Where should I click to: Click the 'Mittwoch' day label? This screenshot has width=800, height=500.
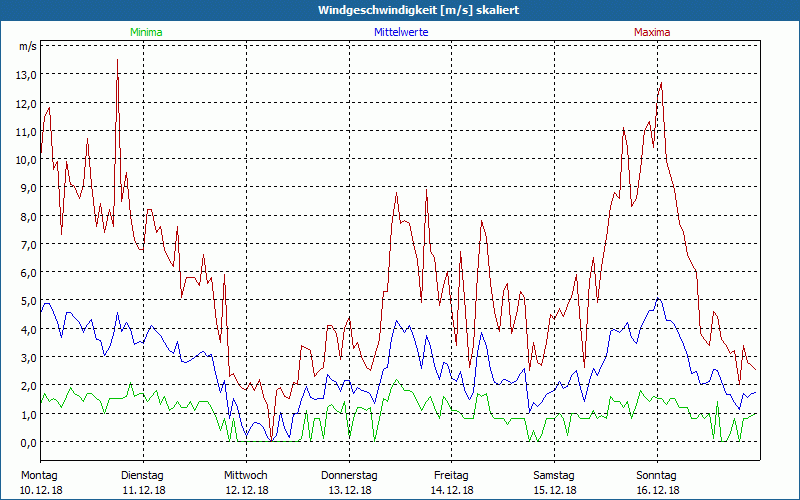click(245, 476)
